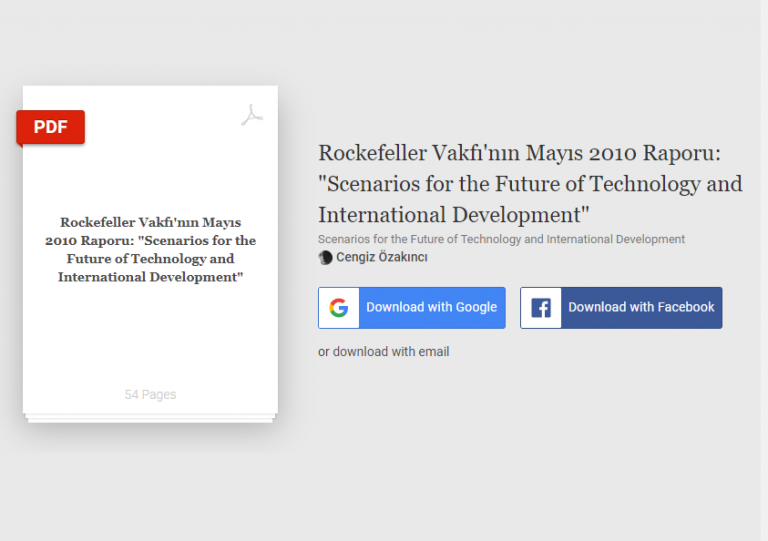
Task: Click the Adobe Acrobat icon on cover
Action: click(252, 115)
